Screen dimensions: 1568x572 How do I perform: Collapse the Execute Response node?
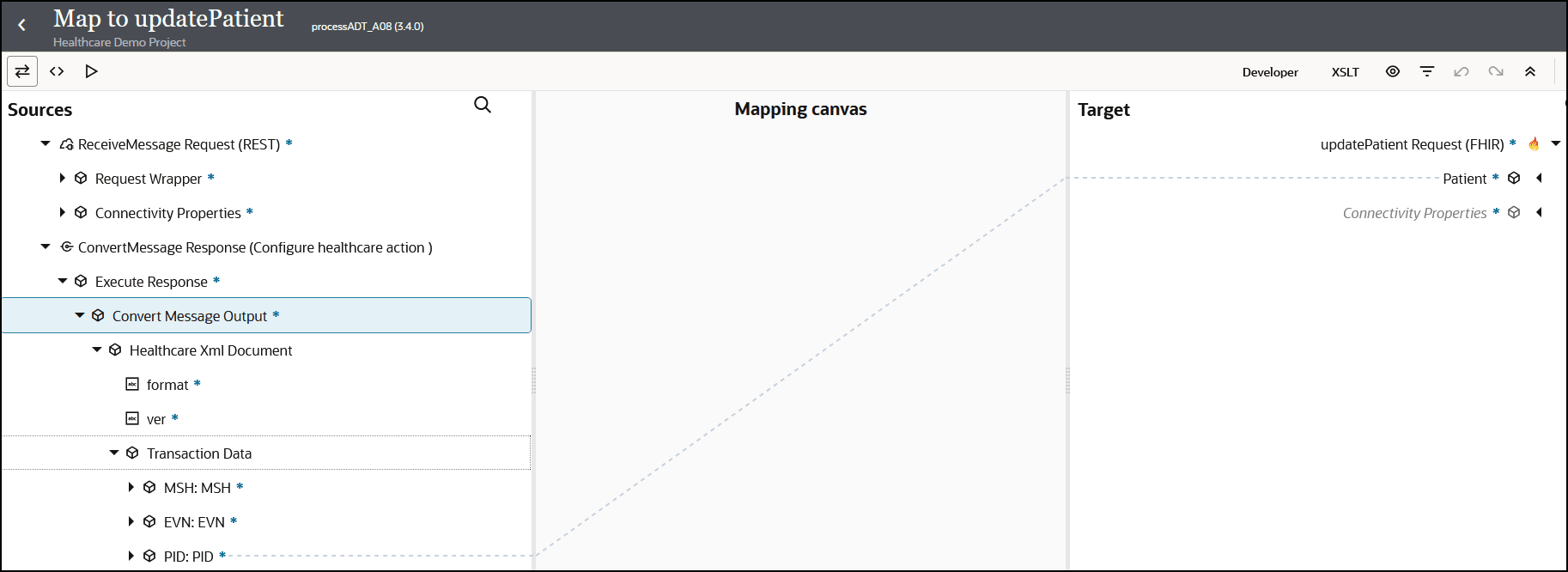(x=63, y=281)
